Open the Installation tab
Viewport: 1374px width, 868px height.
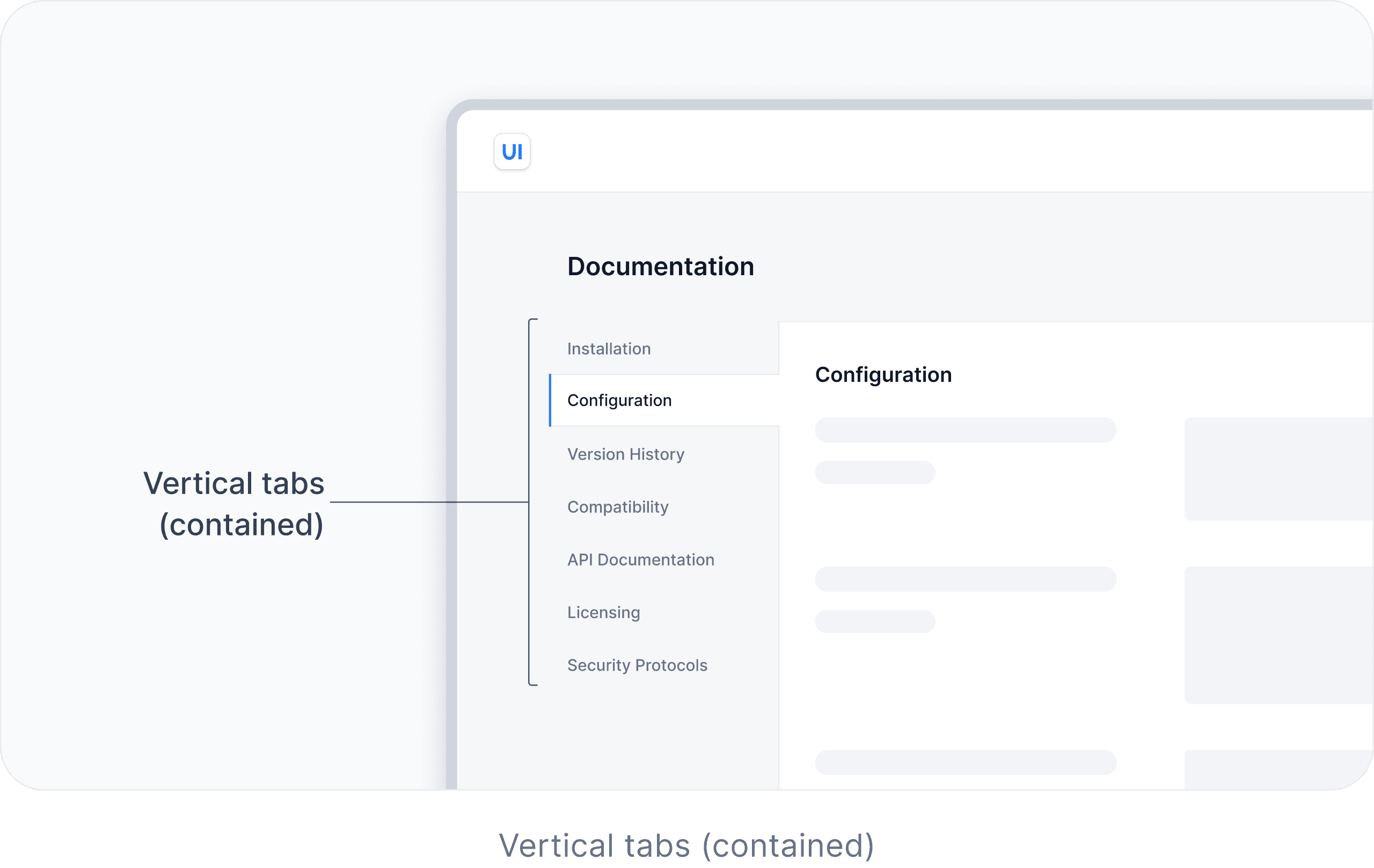[x=663, y=349]
